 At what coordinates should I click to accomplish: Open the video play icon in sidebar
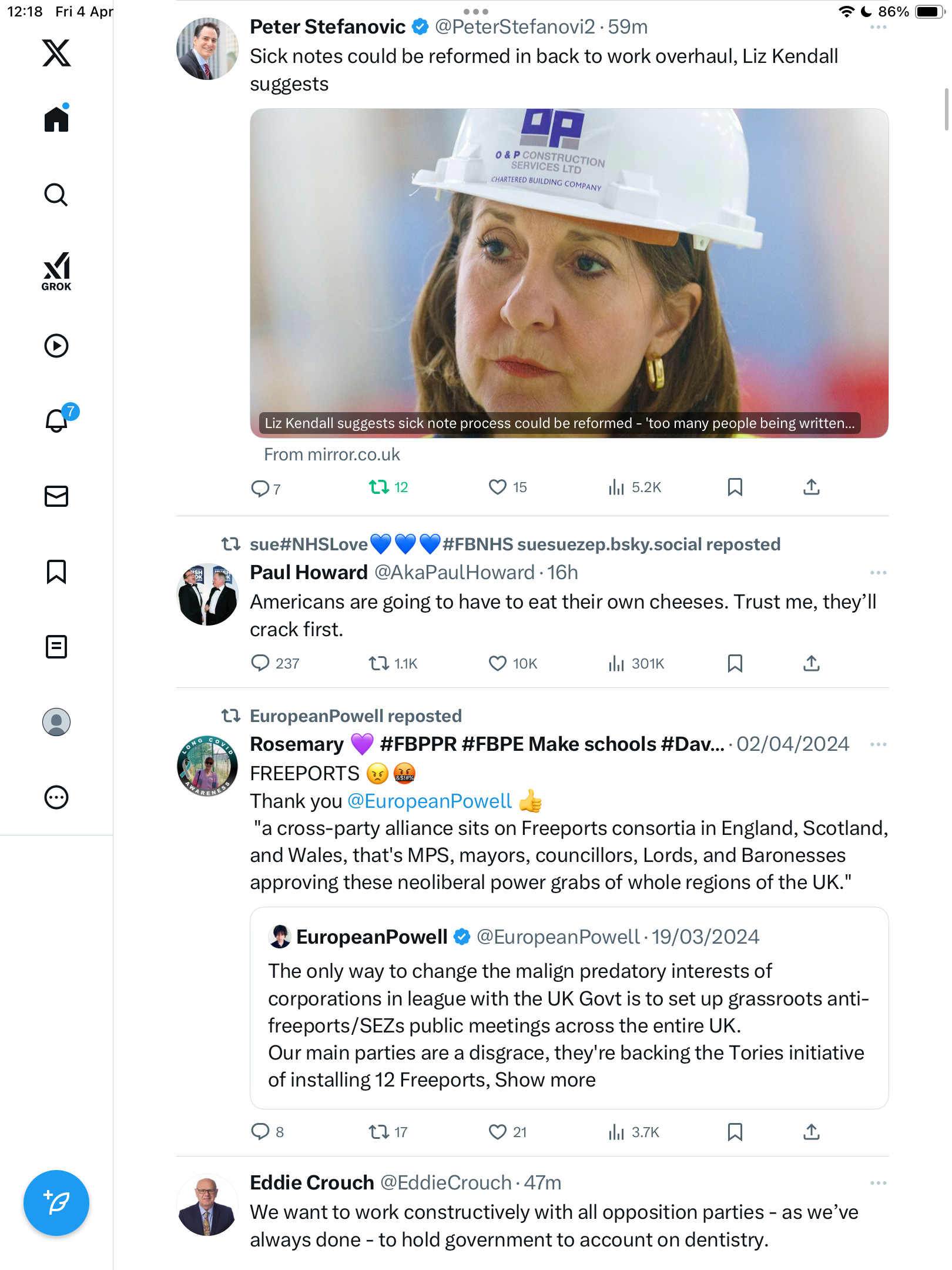click(x=56, y=346)
